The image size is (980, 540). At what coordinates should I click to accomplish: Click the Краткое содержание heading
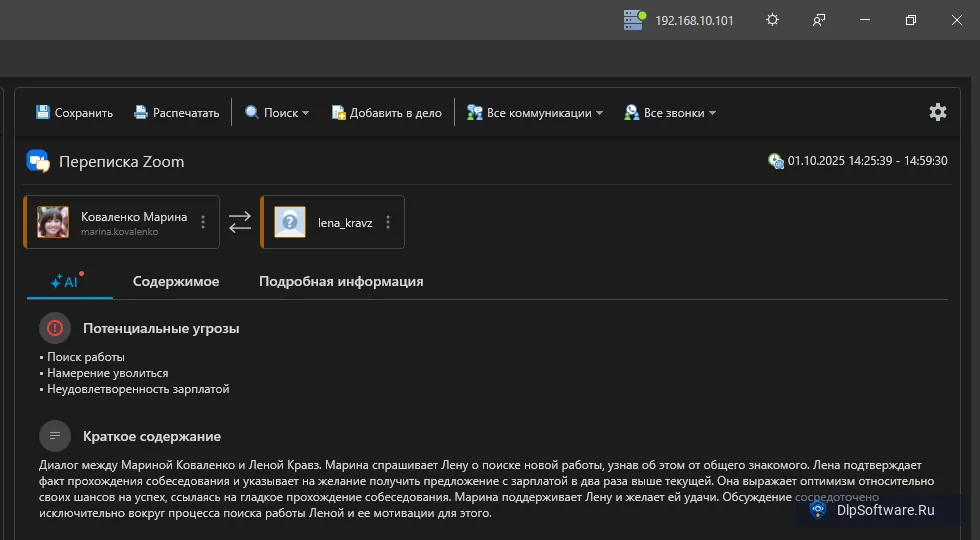(x=152, y=436)
